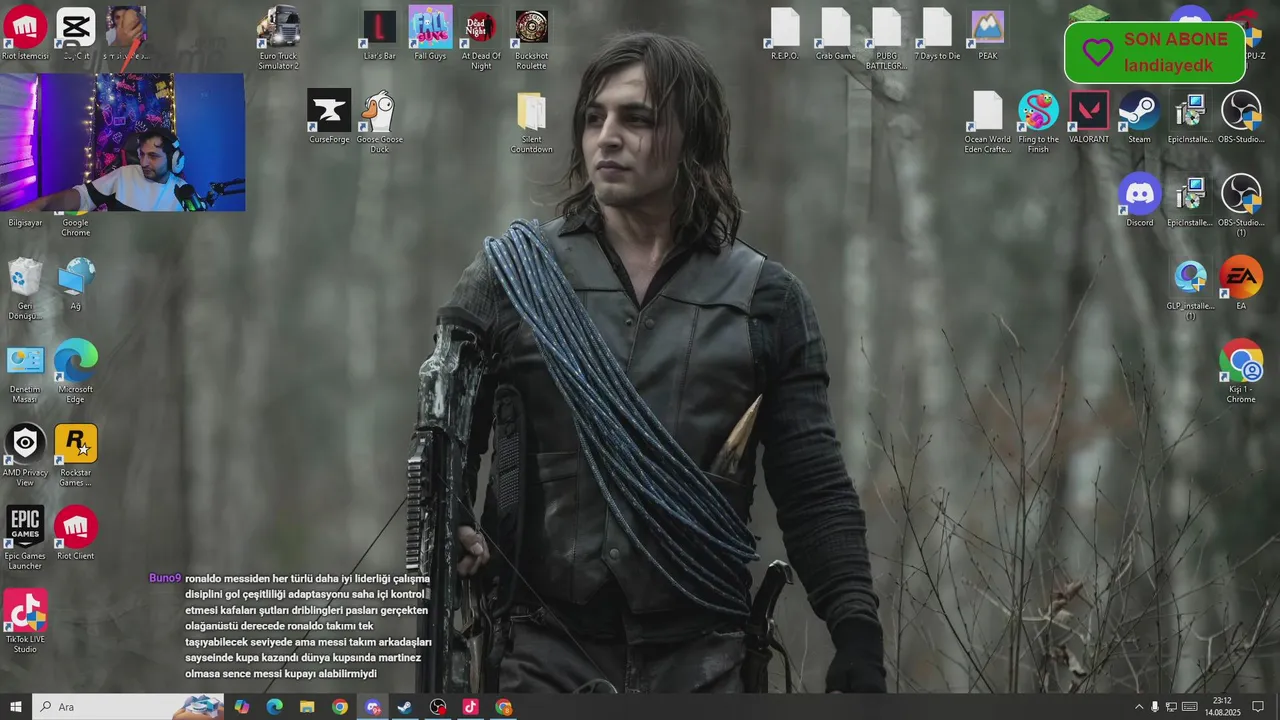Launch PEAK from the desktop
The width and height of the screenshot is (1280, 720).
(988, 33)
